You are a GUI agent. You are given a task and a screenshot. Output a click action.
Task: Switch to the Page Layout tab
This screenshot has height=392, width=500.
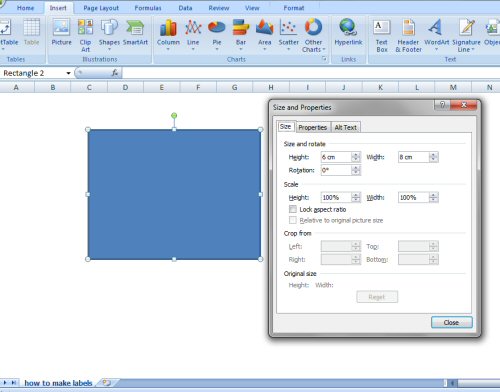[x=101, y=8]
